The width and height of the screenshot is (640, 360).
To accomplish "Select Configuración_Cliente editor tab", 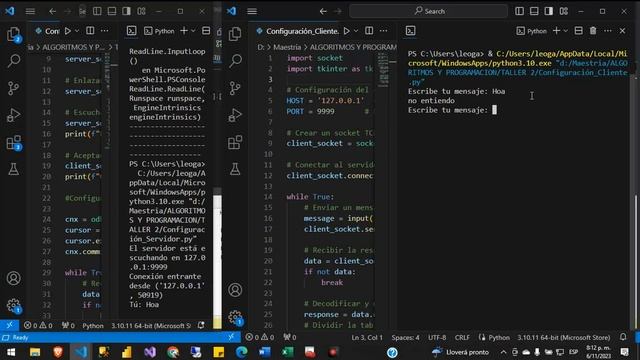I will coord(298,31).
